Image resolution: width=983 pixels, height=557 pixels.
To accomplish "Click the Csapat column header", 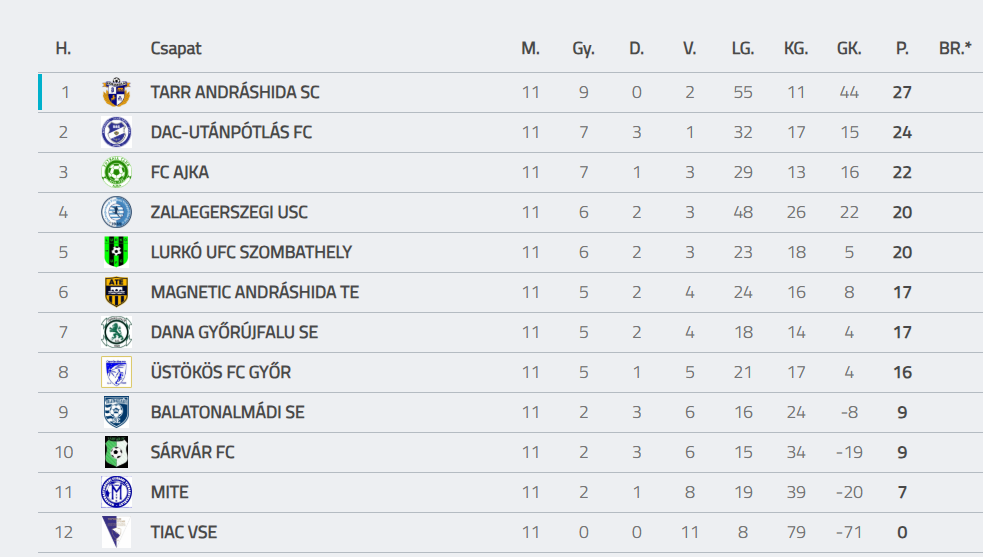I will [176, 48].
